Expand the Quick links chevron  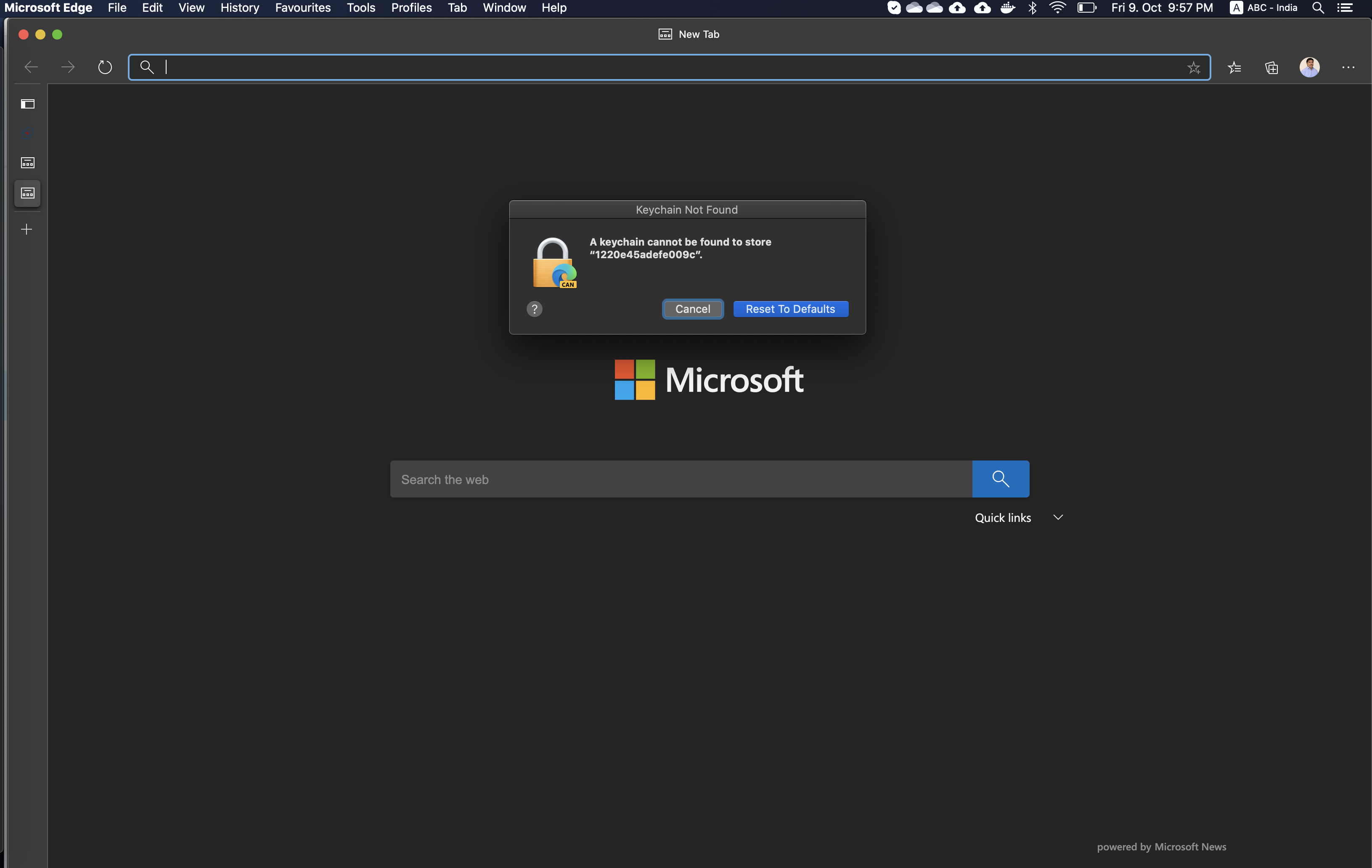(x=1058, y=517)
